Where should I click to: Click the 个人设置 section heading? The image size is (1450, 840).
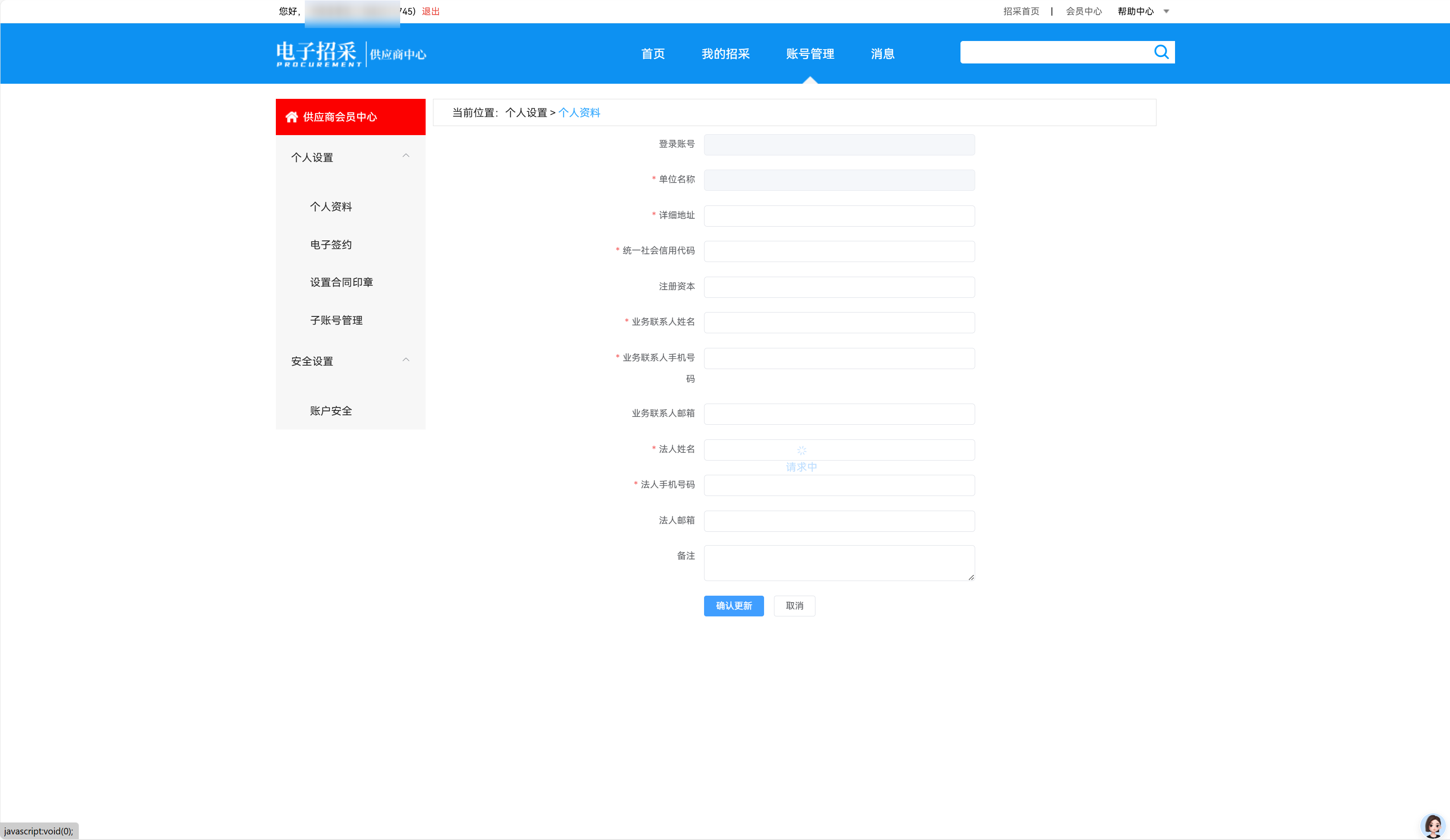coord(312,158)
